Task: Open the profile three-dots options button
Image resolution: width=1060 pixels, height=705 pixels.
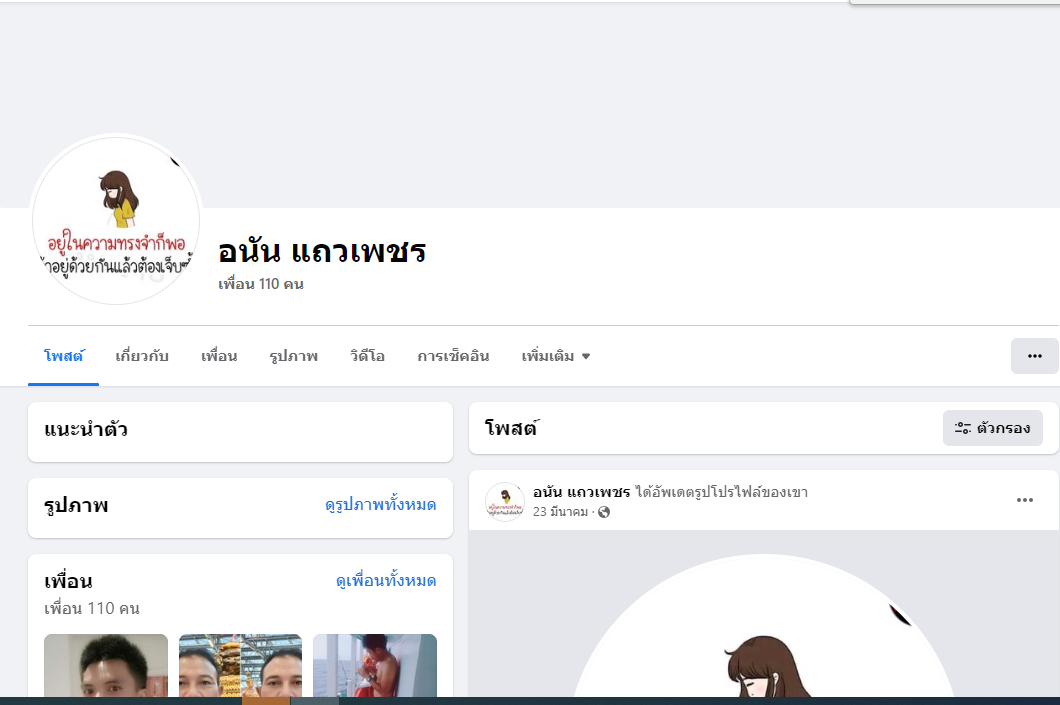Action: pos(1034,356)
